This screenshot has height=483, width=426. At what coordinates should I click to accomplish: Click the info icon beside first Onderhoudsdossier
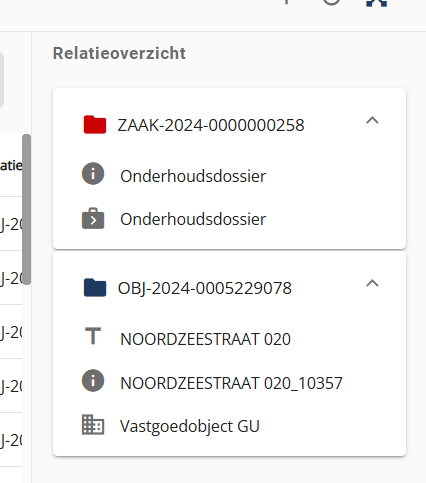(93, 174)
